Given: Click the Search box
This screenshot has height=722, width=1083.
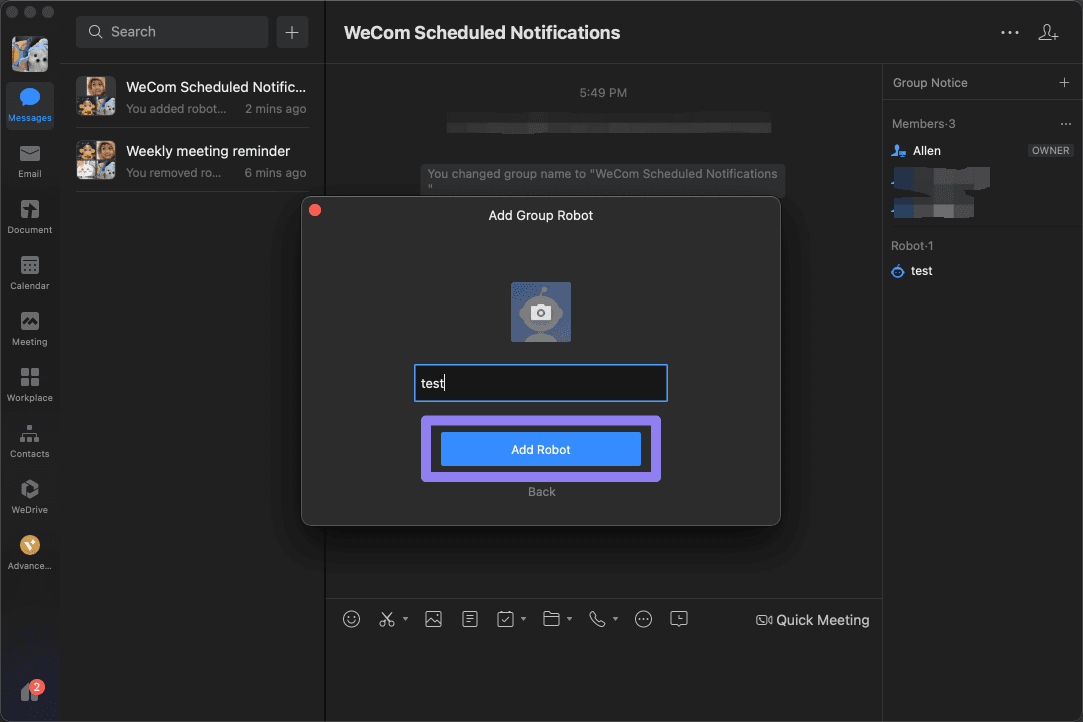Looking at the screenshot, I should 172,32.
